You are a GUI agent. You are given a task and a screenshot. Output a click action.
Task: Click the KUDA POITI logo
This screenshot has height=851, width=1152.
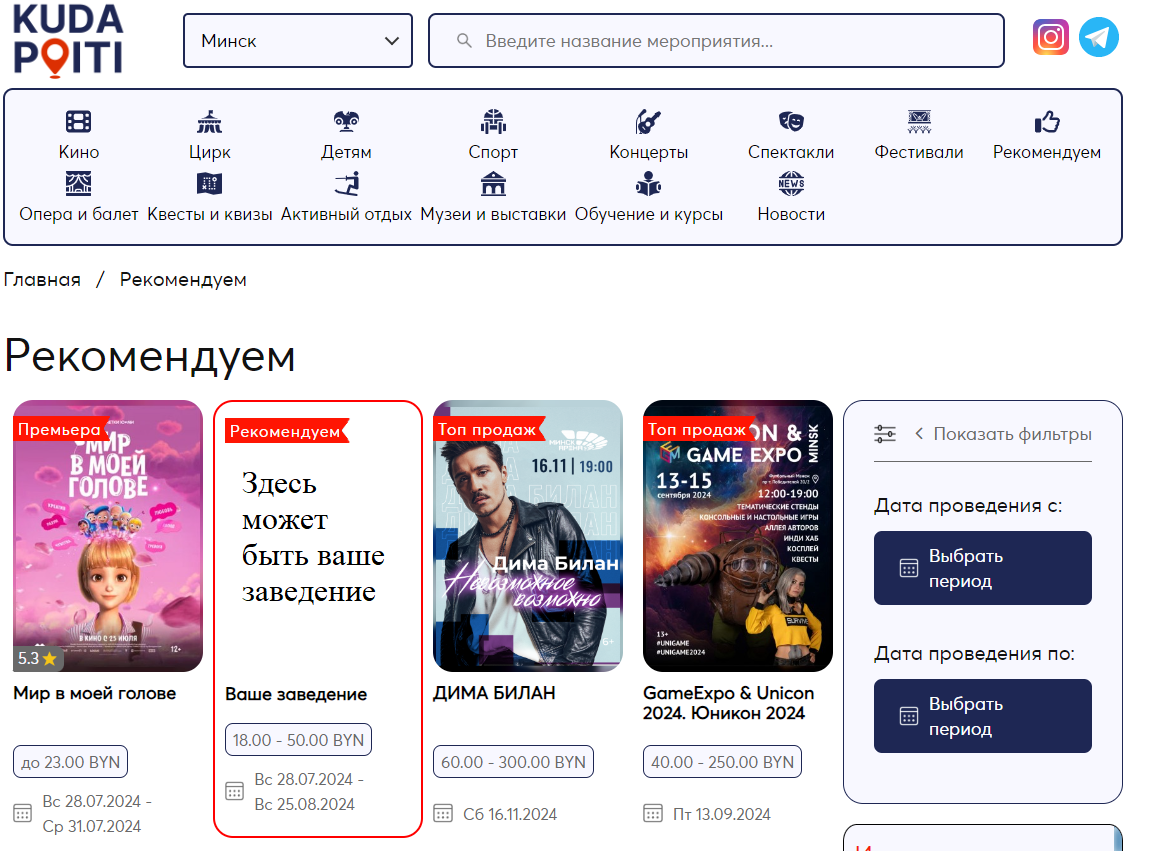click(x=68, y=40)
